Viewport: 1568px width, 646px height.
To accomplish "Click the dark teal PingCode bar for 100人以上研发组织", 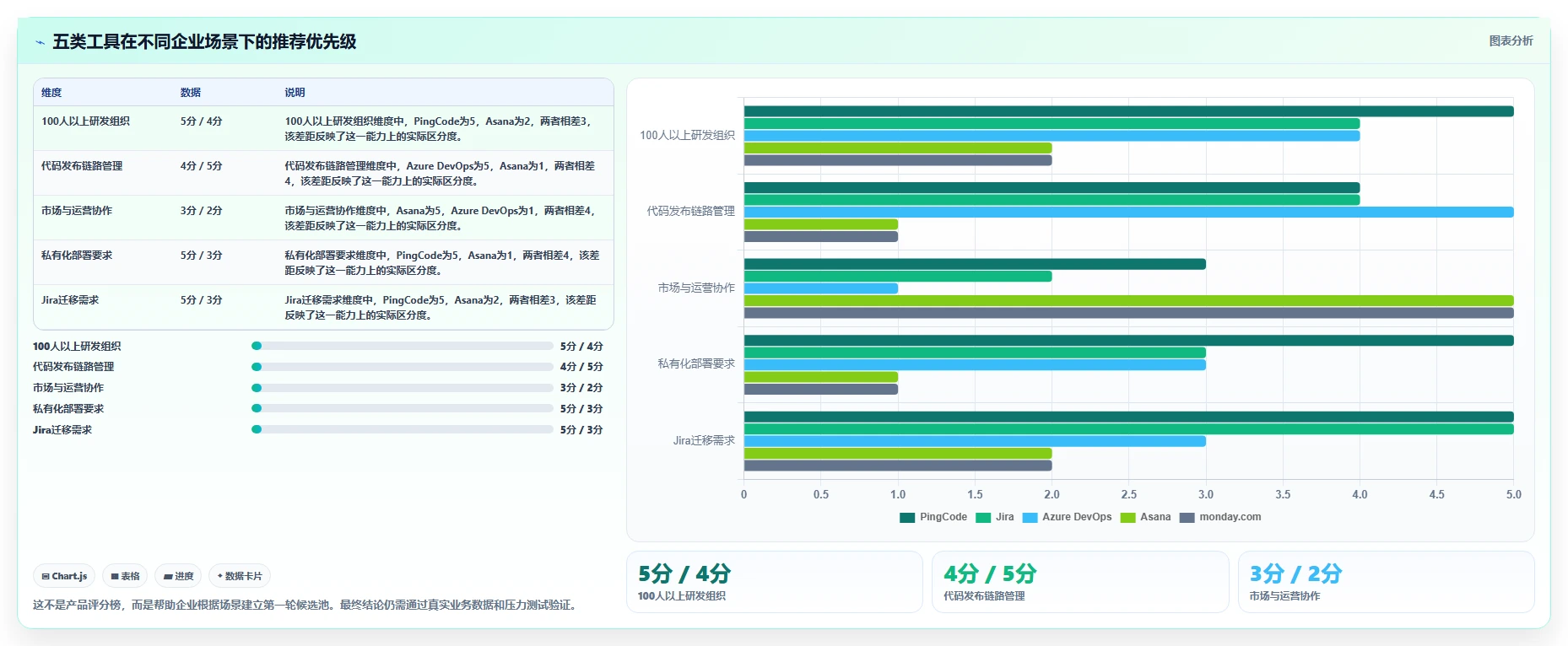I will coord(1128,111).
